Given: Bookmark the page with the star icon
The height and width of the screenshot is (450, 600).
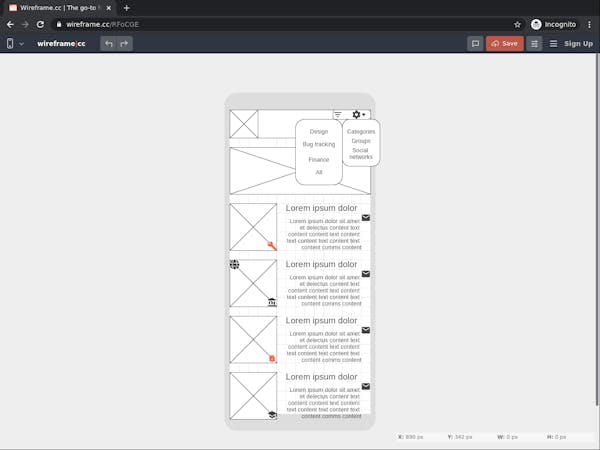Looking at the screenshot, I should pyautogui.click(x=517, y=24).
